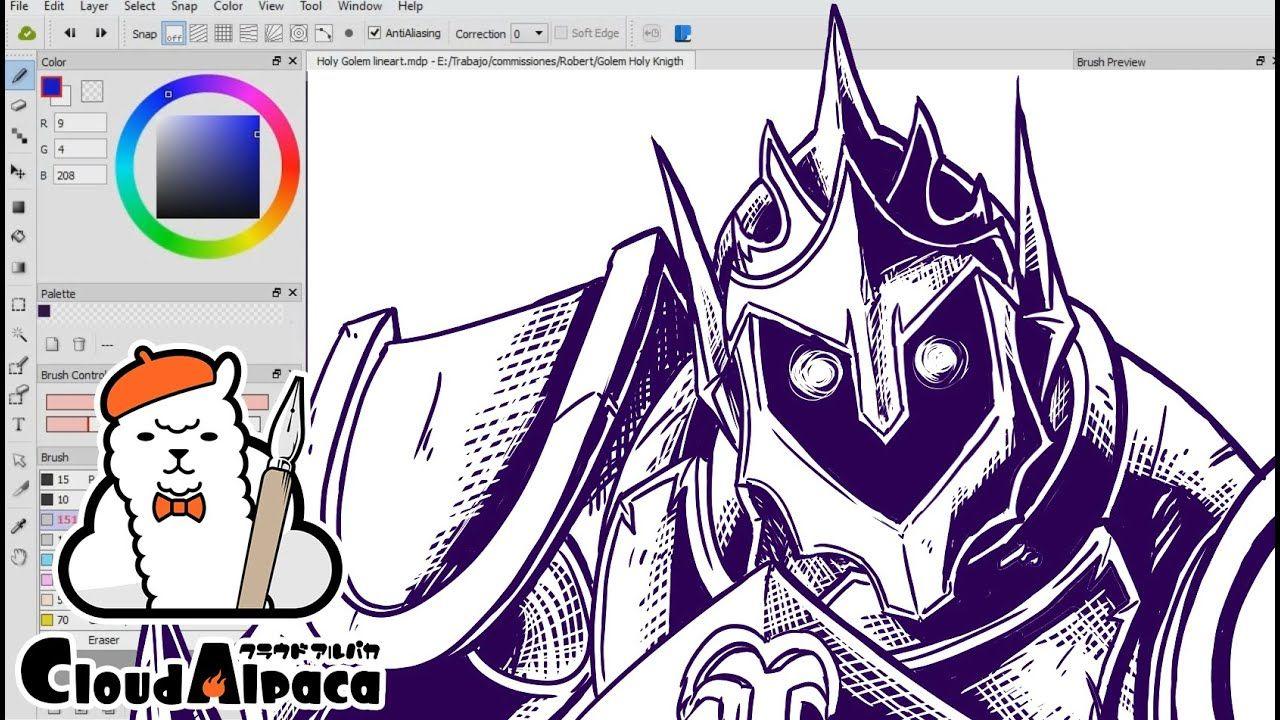This screenshot has height=720, width=1280.
Task: Open the Help menu
Action: pyautogui.click(x=410, y=6)
